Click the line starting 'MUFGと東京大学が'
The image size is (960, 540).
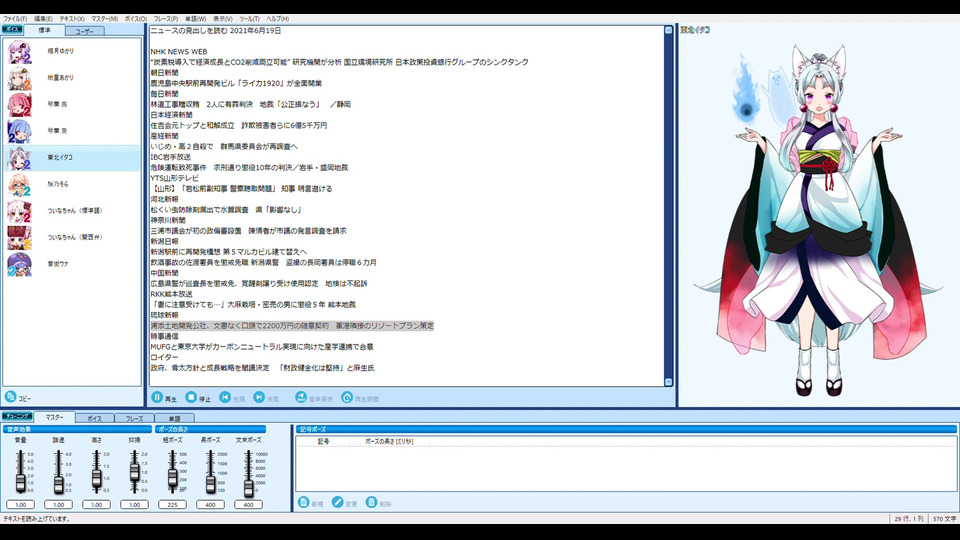[261, 347]
